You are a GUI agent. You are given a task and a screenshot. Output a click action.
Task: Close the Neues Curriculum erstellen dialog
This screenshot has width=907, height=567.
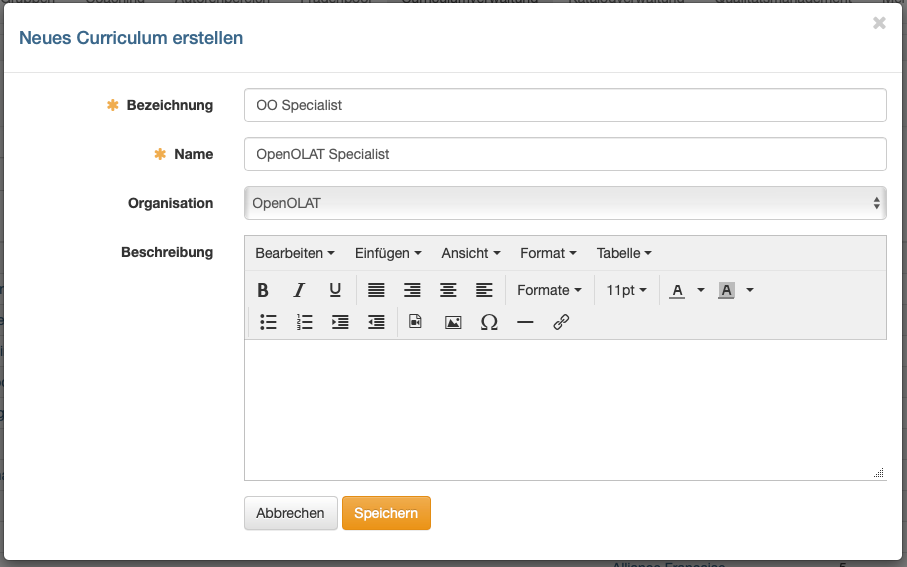879,23
